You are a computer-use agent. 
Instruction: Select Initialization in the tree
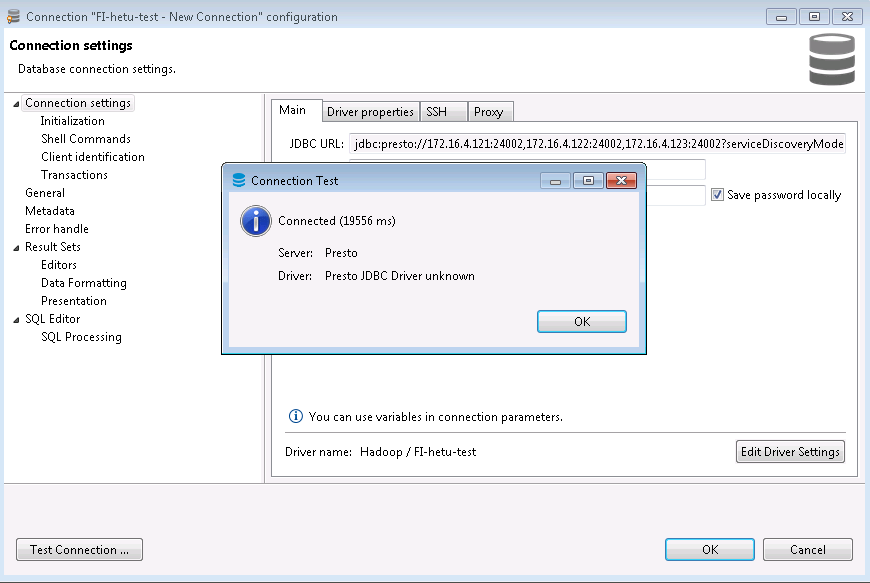point(72,121)
